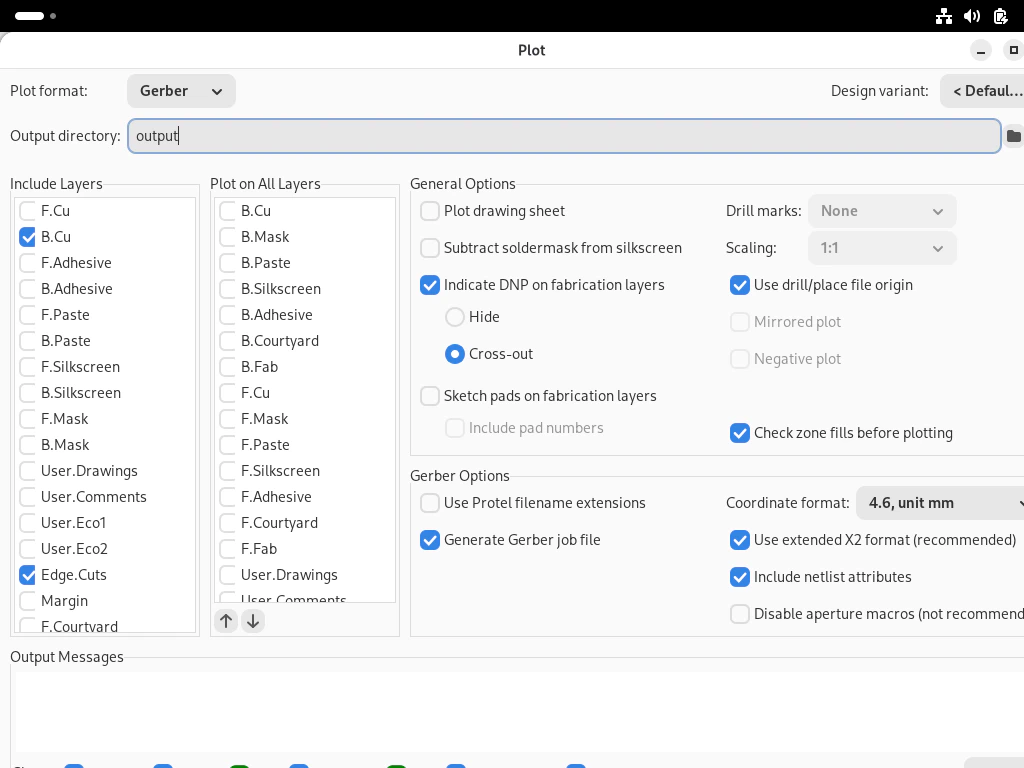Viewport: 1024px width, 768px height.
Task: Check F.Mask in Include Layers
Action: click(x=27, y=419)
